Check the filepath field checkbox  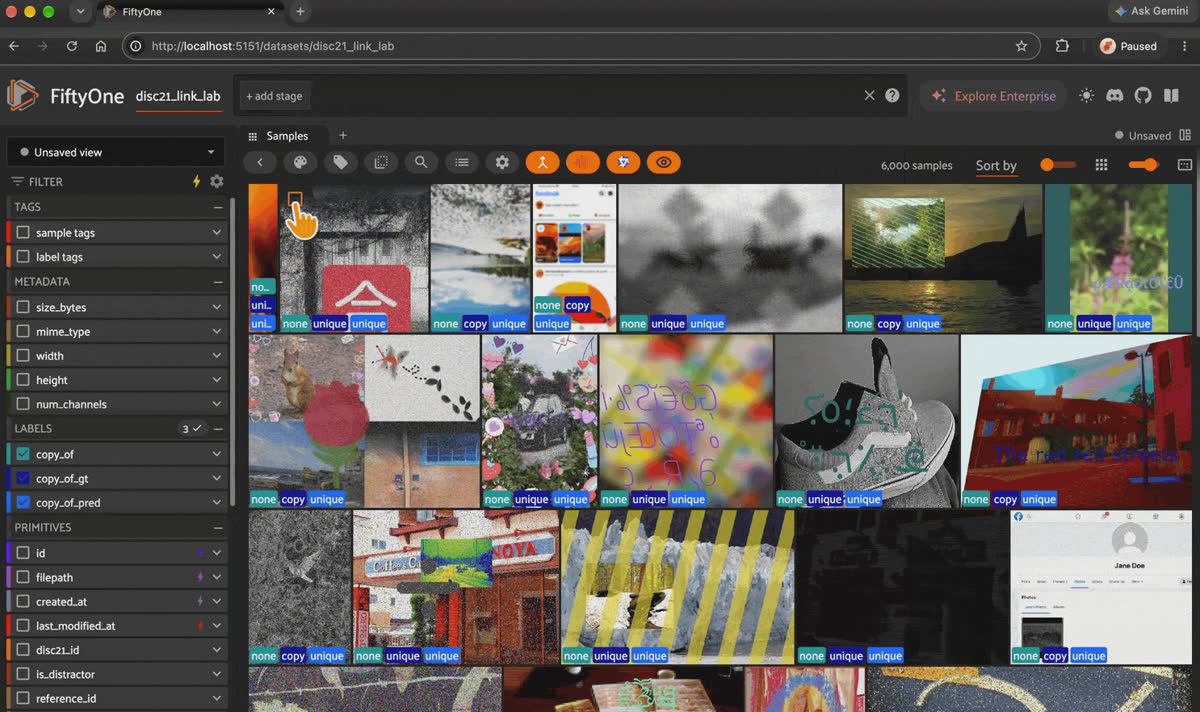23,577
